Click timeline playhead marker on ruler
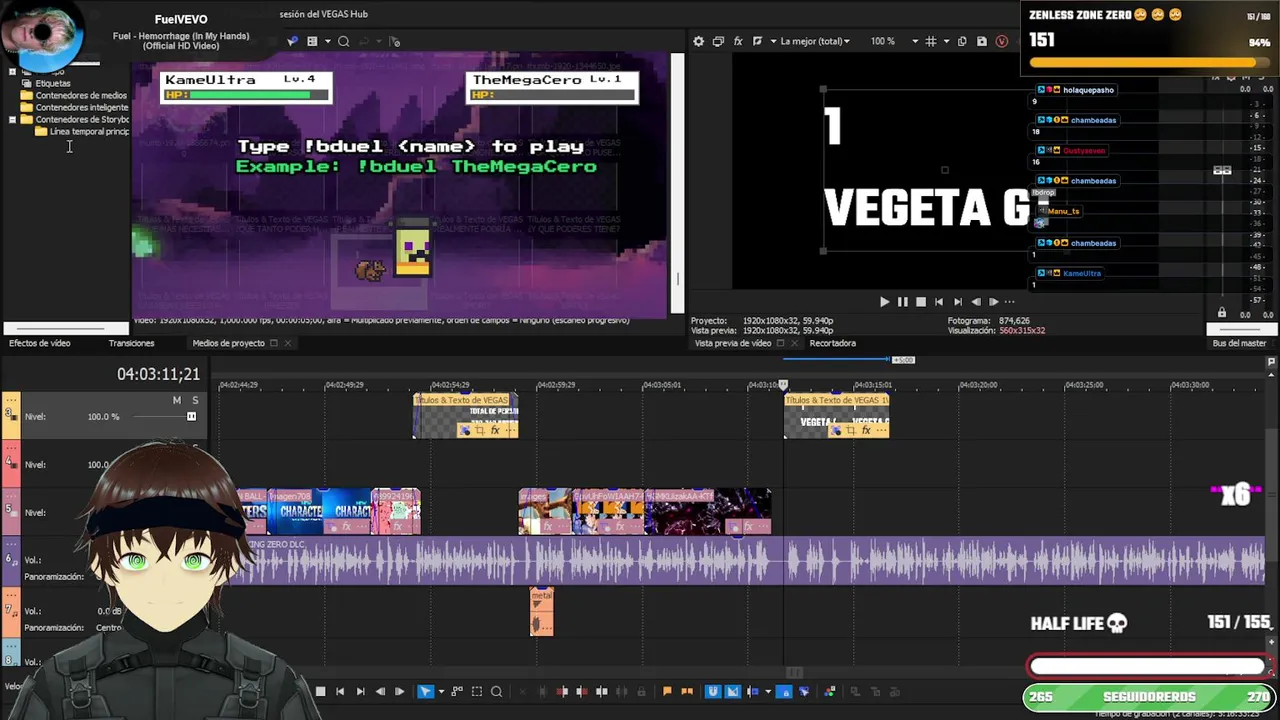 783,384
